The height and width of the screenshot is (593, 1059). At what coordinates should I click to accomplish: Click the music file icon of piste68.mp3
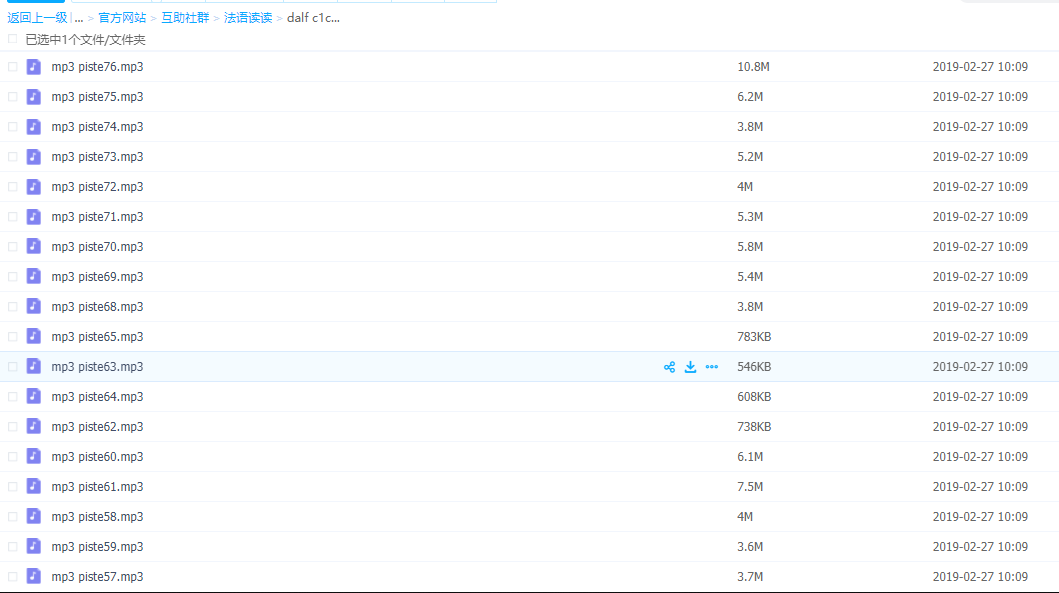34,307
